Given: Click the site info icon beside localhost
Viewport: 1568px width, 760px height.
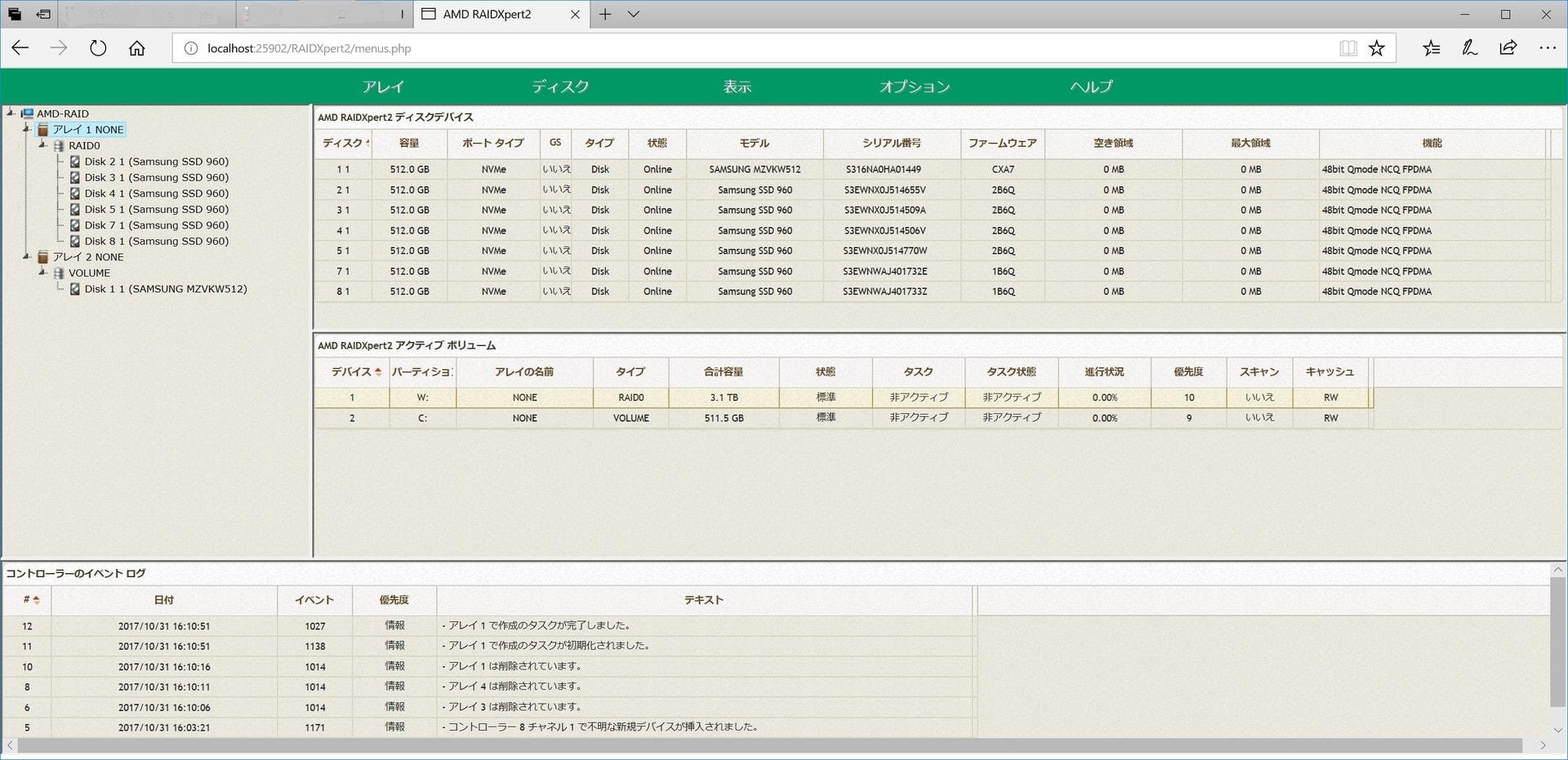Looking at the screenshot, I should (190, 48).
